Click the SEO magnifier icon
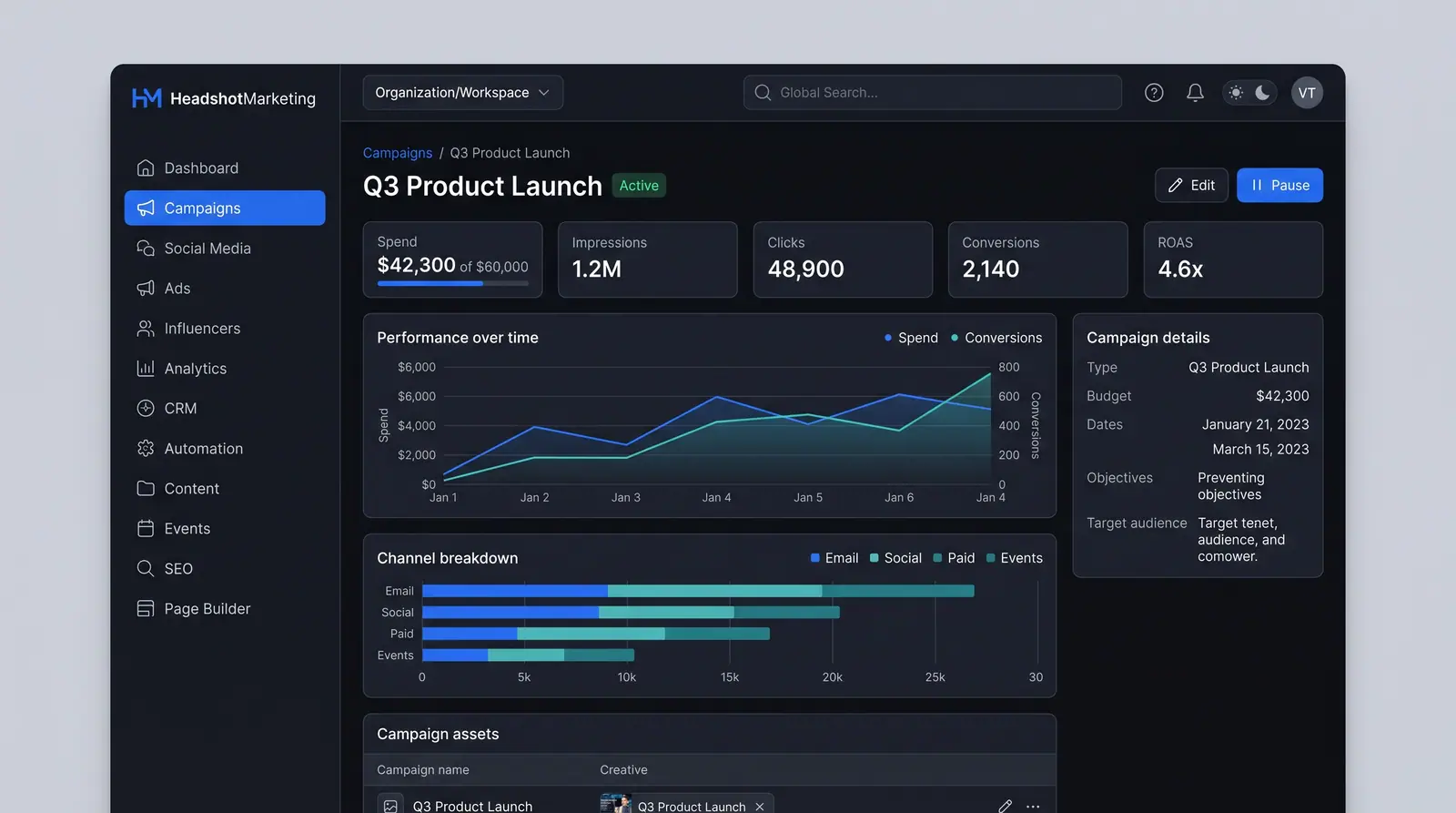The image size is (1456, 813). (x=146, y=568)
